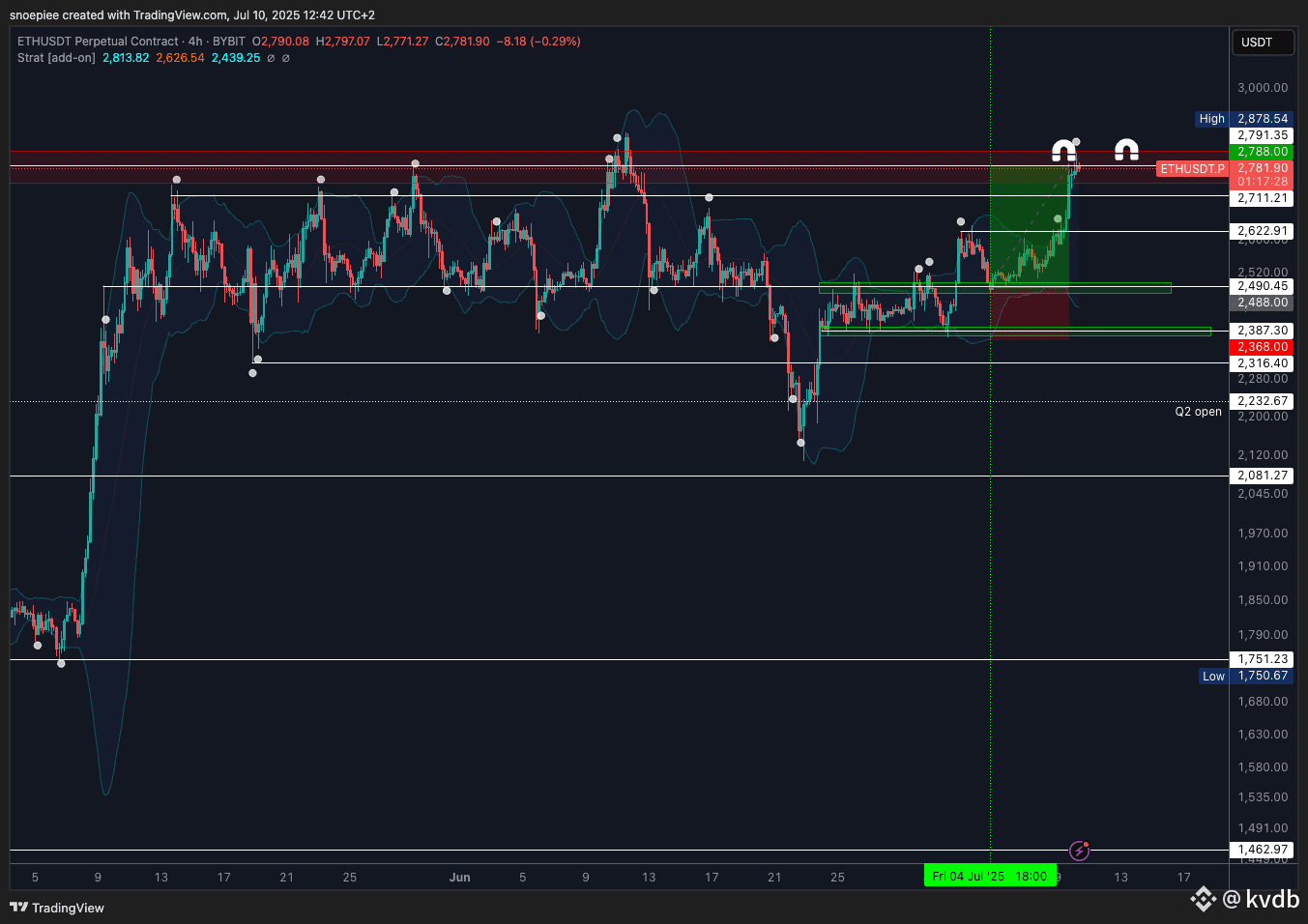Click the 1,630.00 price scale tick

pos(1263,735)
